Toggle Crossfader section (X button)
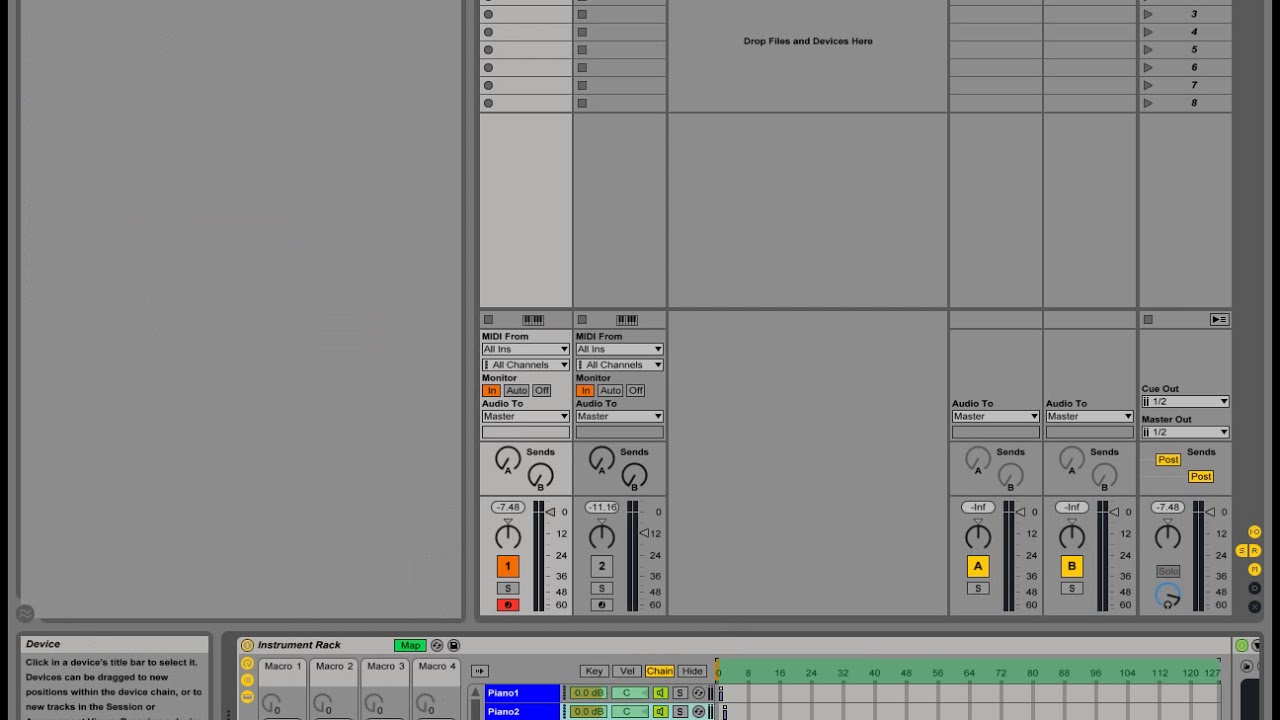The image size is (1280, 720). [x=1255, y=606]
